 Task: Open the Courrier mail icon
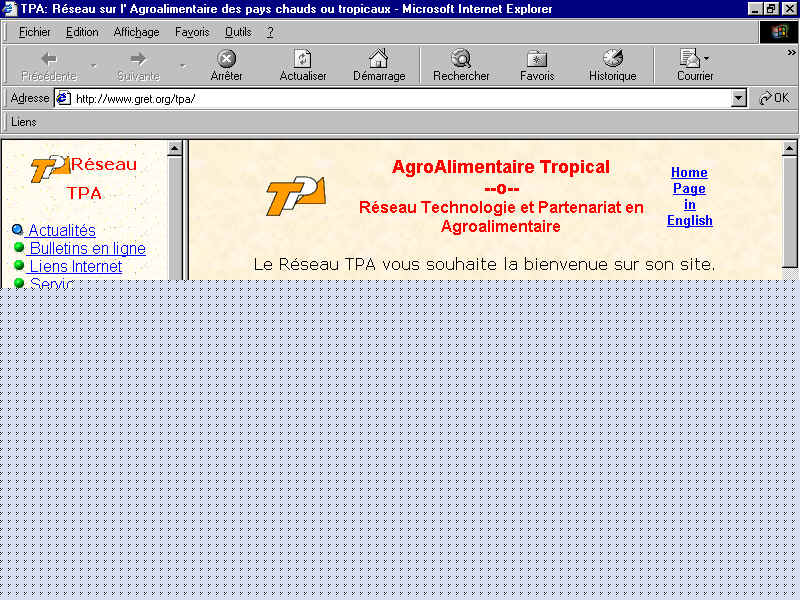coord(689,59)
